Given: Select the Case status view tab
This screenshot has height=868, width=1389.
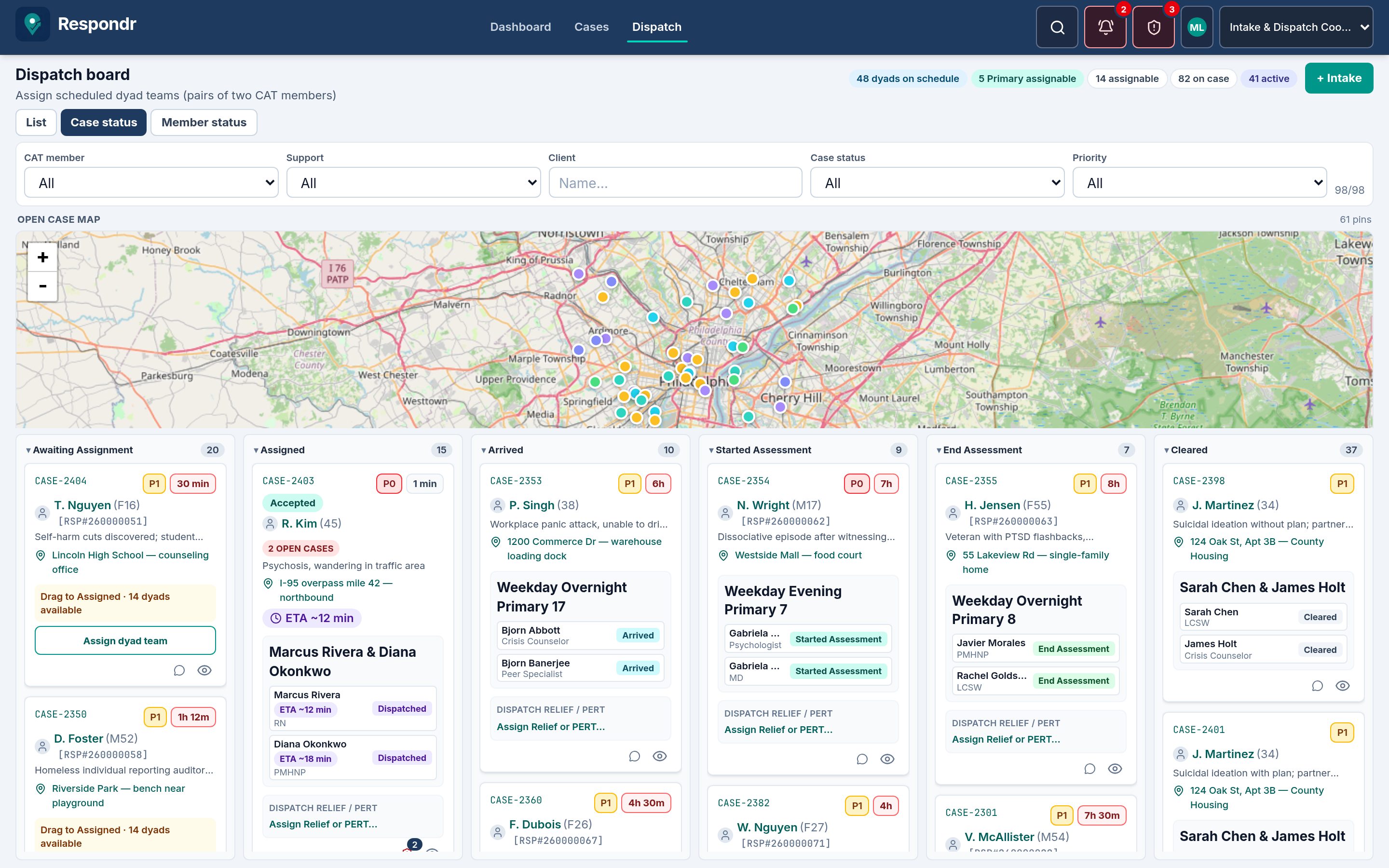Looking at the screenshot, I should [104, 122].
